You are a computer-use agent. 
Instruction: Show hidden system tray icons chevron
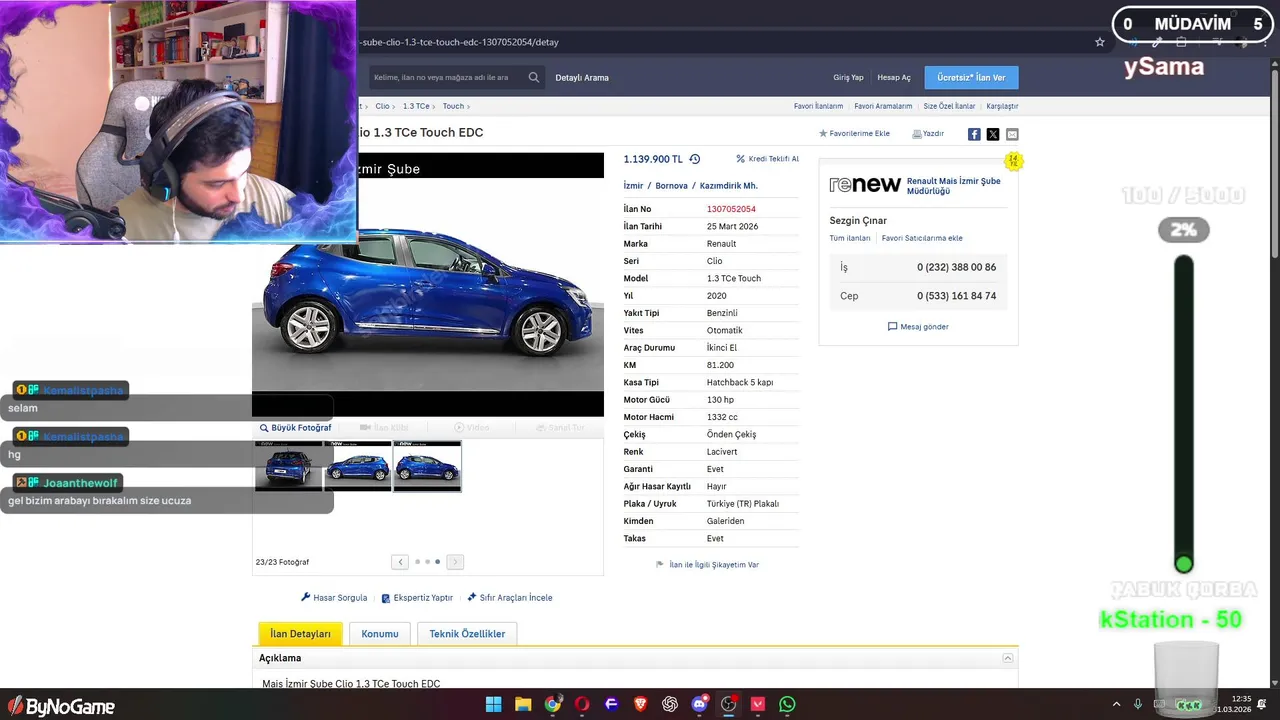[x=1116, y=704]
